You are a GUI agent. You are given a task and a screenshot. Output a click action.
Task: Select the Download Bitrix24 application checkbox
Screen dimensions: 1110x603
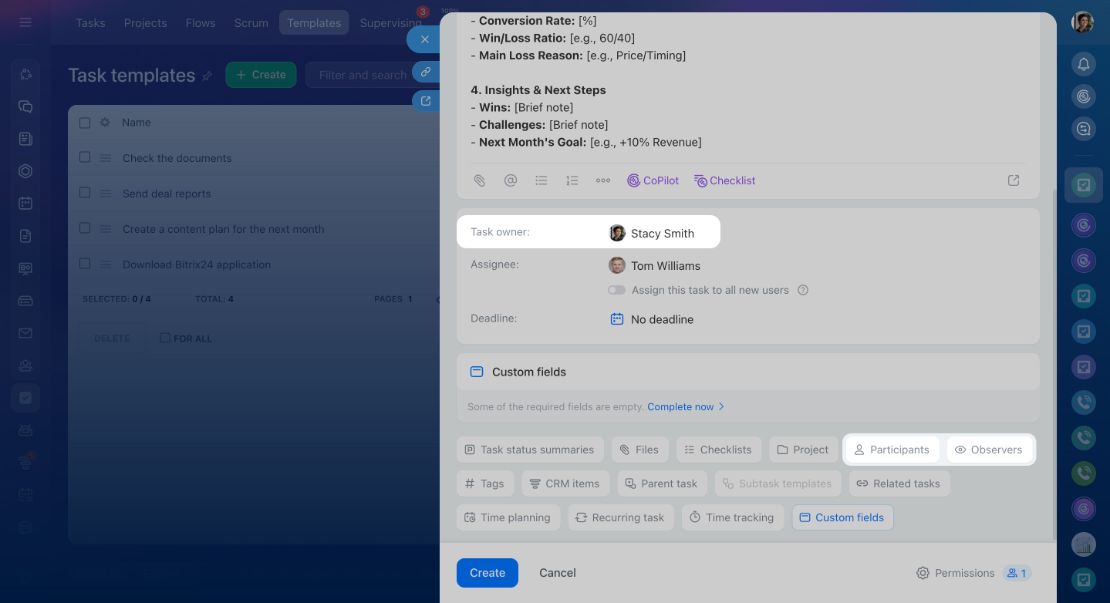coord(85,263)
